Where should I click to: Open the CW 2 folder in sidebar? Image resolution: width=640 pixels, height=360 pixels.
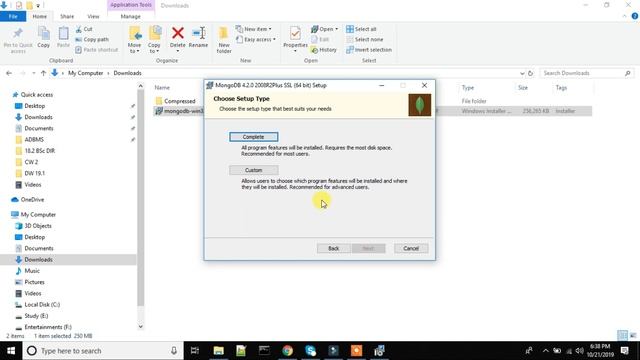(31, 162)
